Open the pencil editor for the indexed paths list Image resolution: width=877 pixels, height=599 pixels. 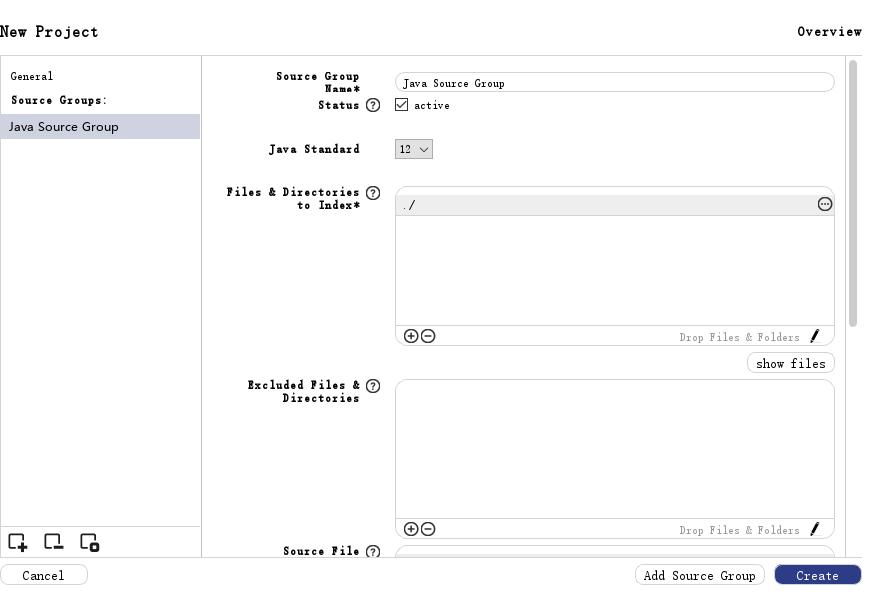[x=815, y=336]
